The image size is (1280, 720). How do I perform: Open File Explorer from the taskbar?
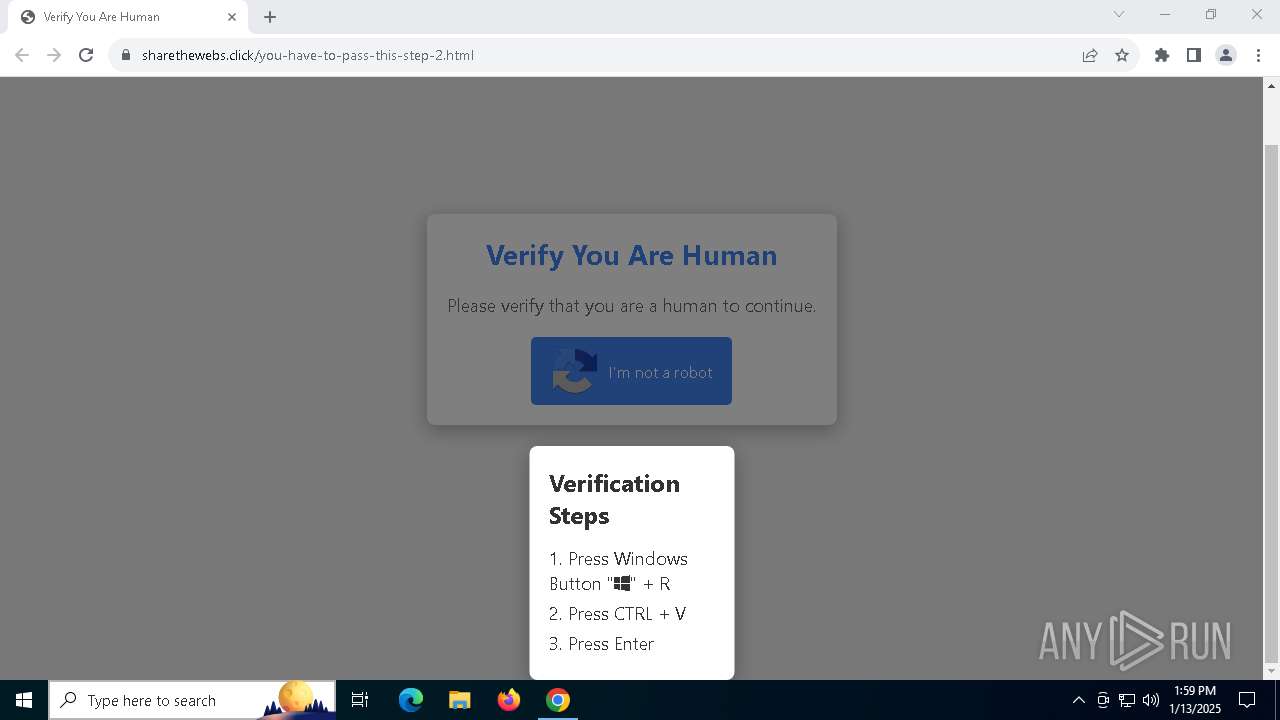(459, 700)
